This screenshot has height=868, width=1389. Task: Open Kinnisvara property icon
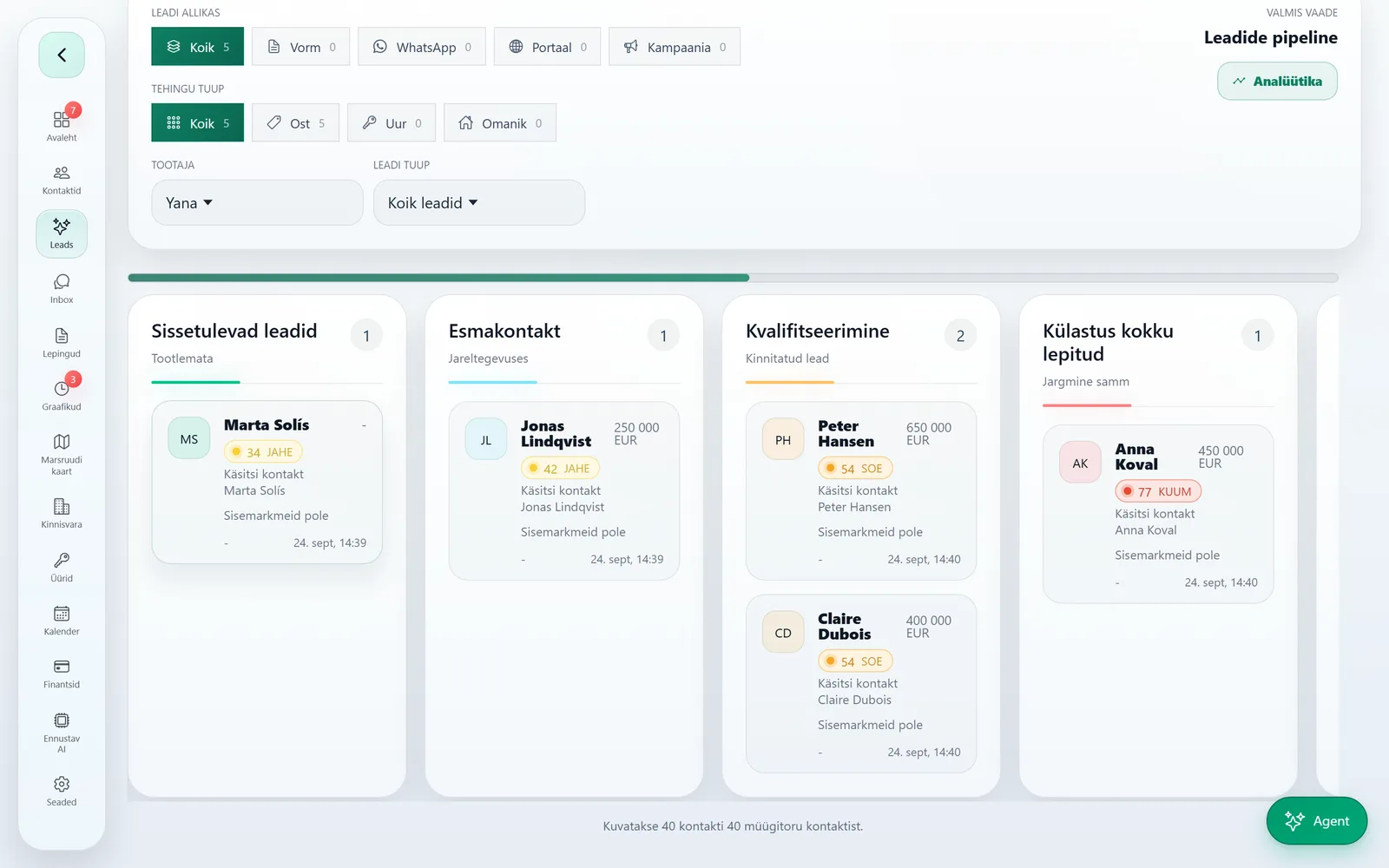62,513
